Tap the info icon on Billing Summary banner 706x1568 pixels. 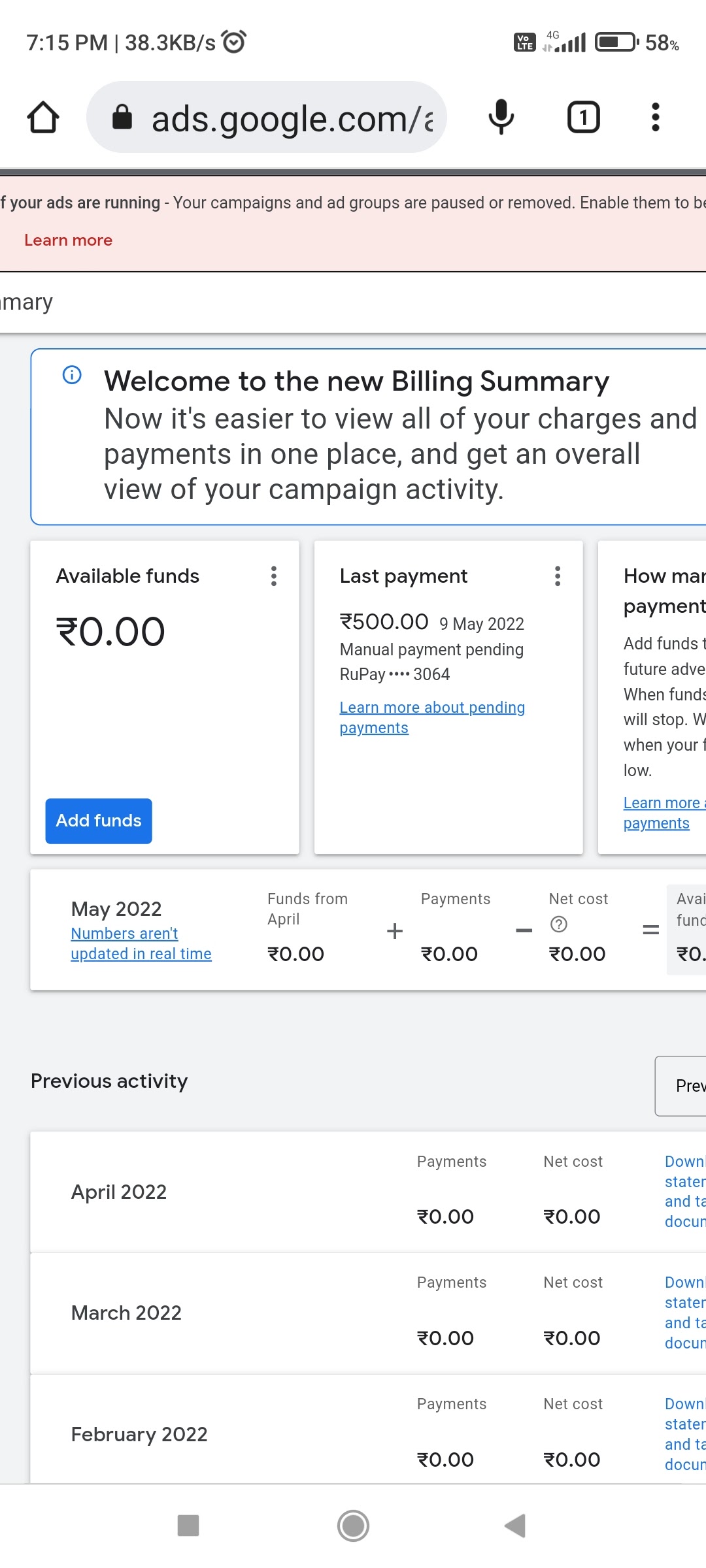pos(72,374)
